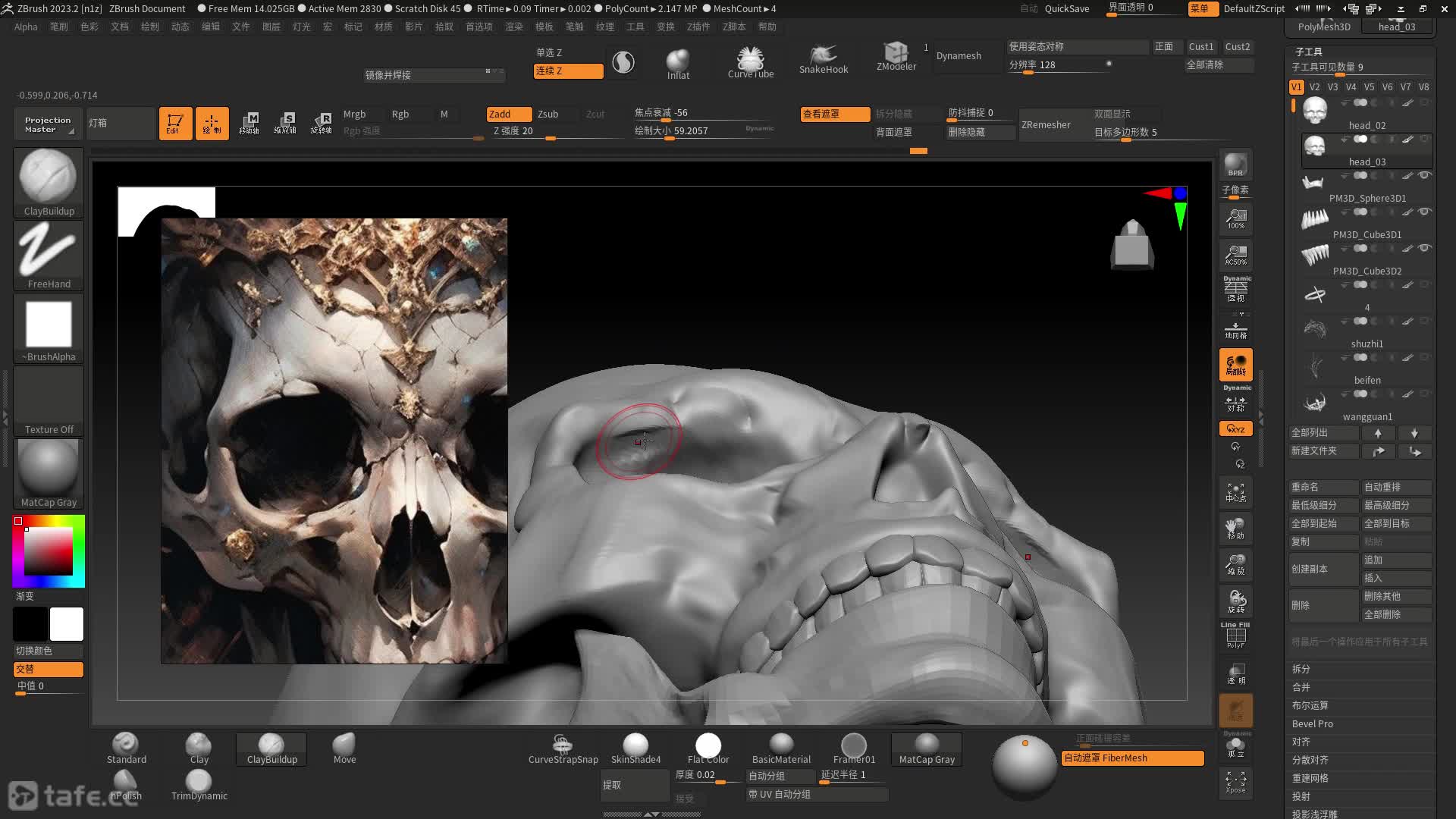Expand the 对齐 section
Image resolution: width=1456 pixels, height=819 pixels.
point(1301,742)
